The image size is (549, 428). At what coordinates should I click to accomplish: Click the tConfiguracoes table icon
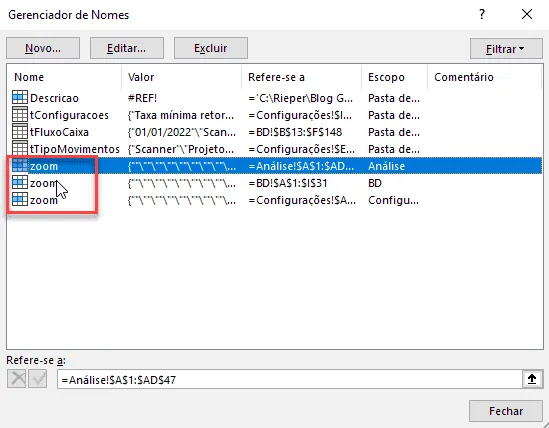(x=20, y=114)
